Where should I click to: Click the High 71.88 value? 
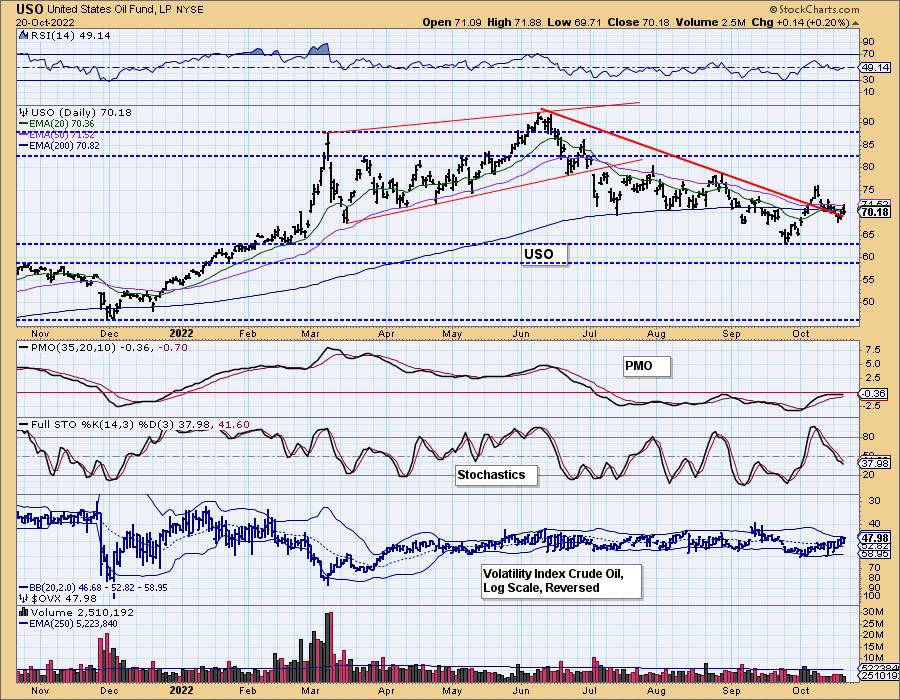pyautogui.click(x=514, y=22)
